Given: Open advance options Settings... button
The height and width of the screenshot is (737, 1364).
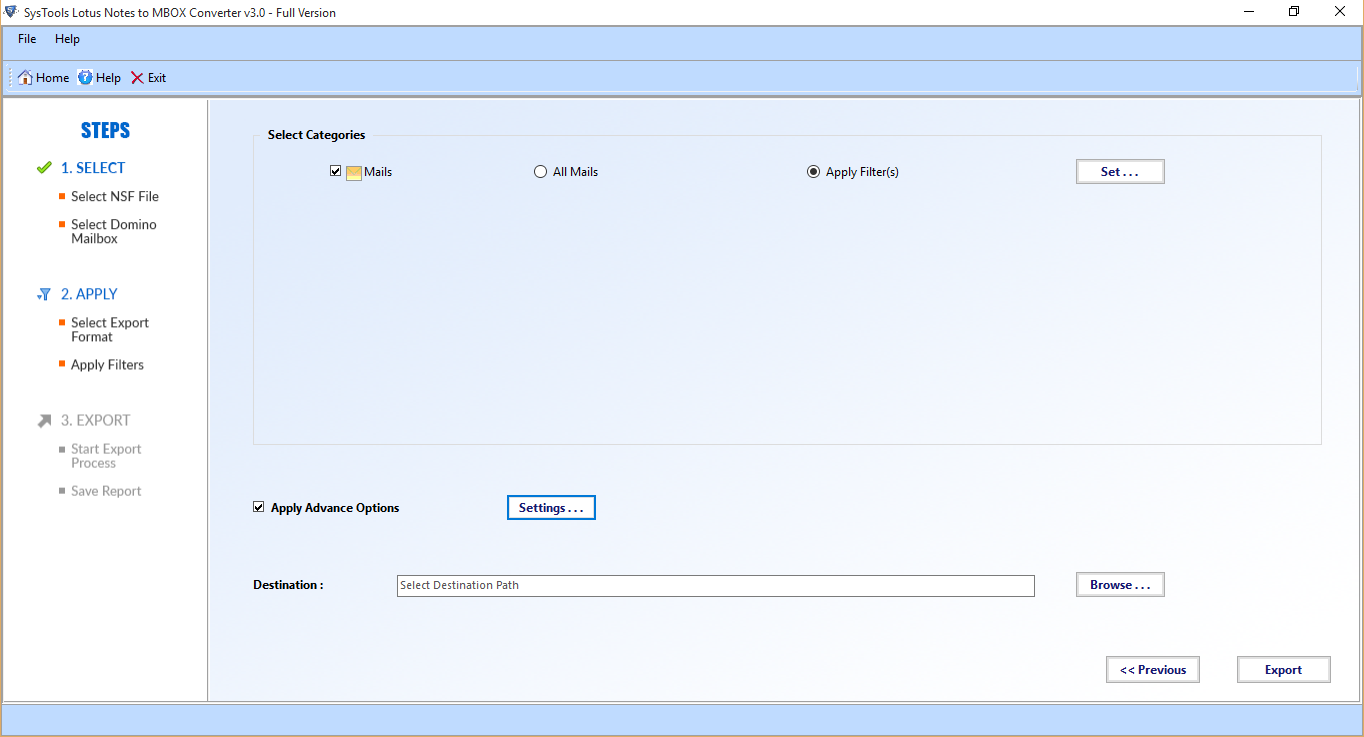Looking at the screenshot, I should click(551, 508).
